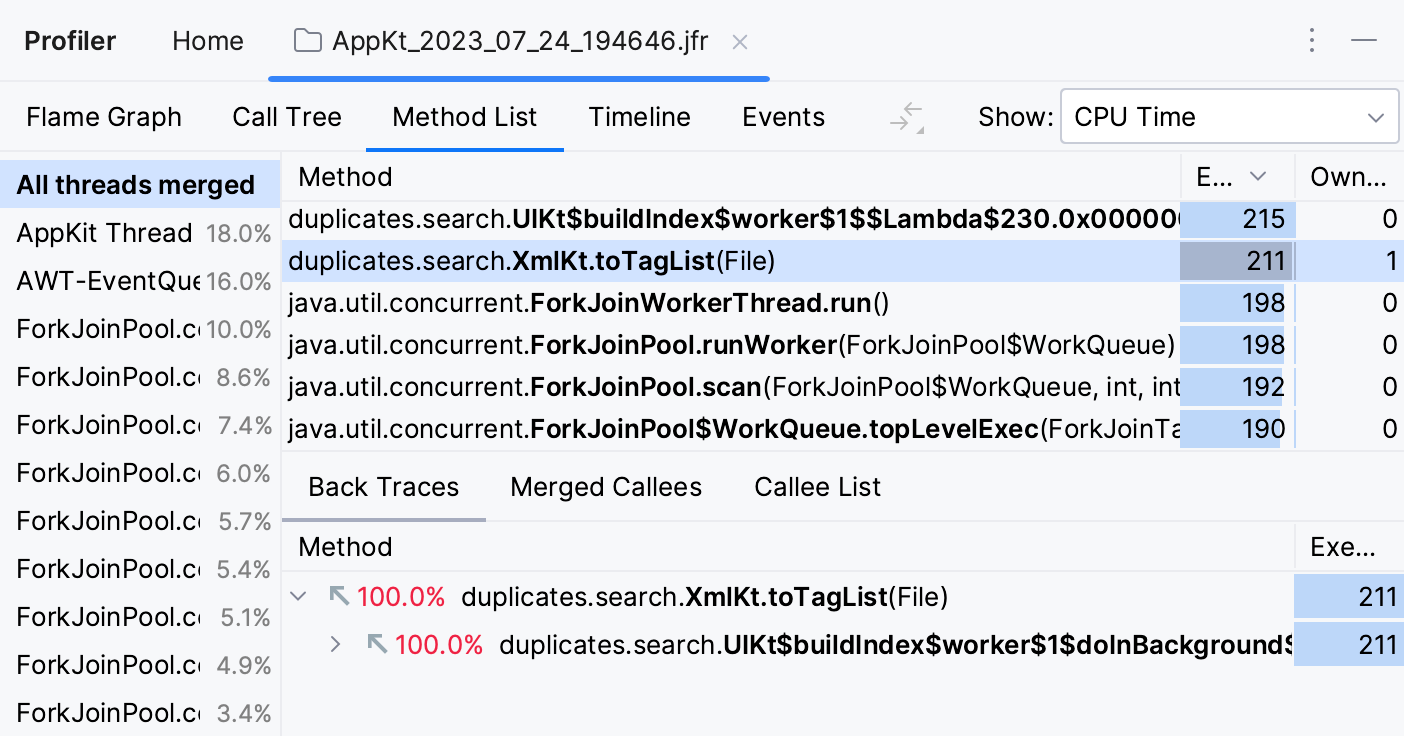
Task: Open the more options kebab menu
Action: click(1311, 40)
